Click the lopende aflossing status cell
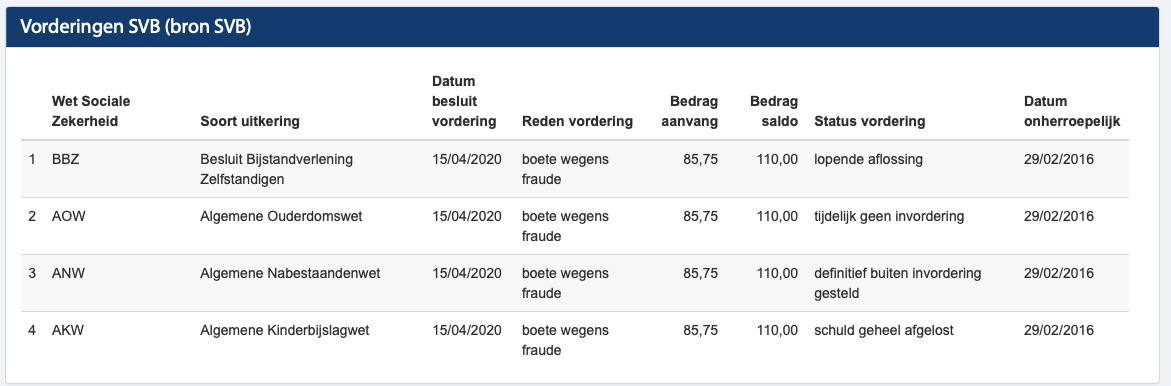The height and width of the screenshot is (386, 1171). [x=869, y=159]
